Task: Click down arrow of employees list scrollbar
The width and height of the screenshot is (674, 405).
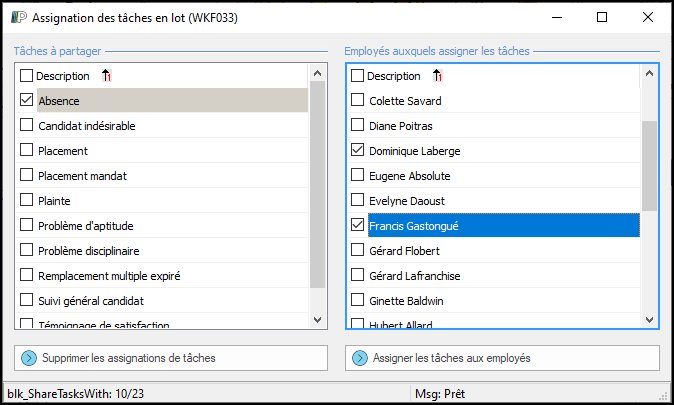Action: coord(649,319)
